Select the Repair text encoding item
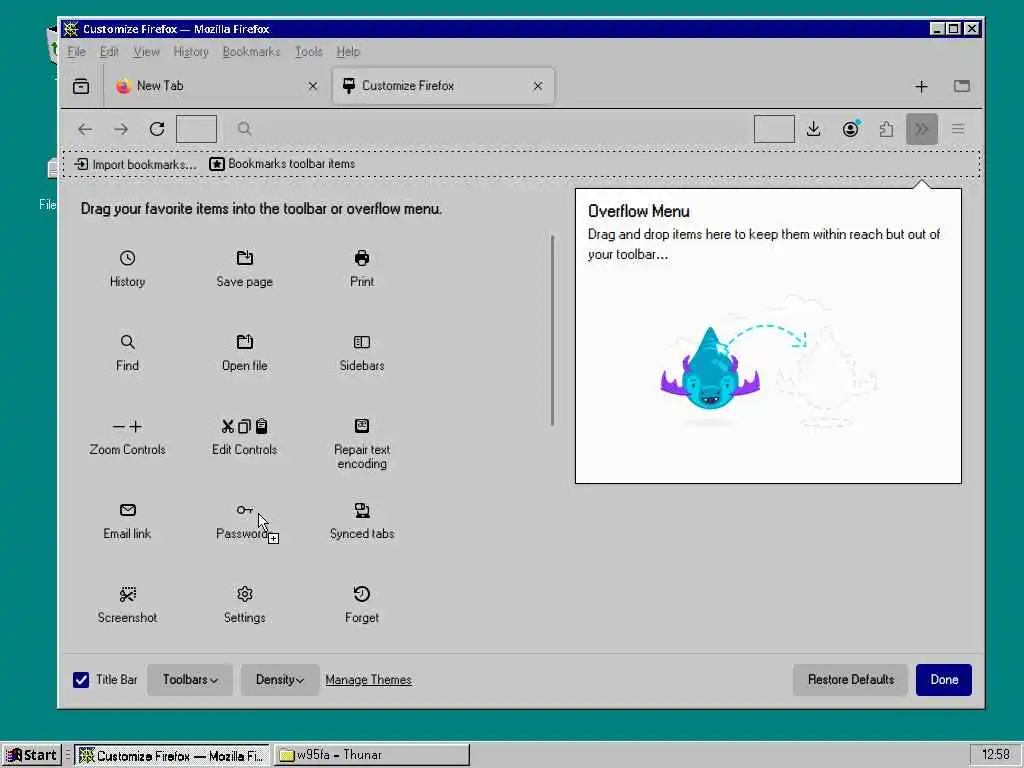 pos(362,443)
